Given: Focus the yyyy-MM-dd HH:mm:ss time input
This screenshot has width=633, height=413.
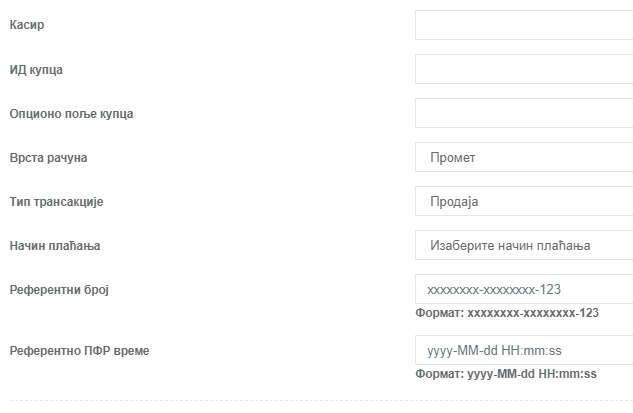Looking at the screenshot, I should (x=524, y=350).
